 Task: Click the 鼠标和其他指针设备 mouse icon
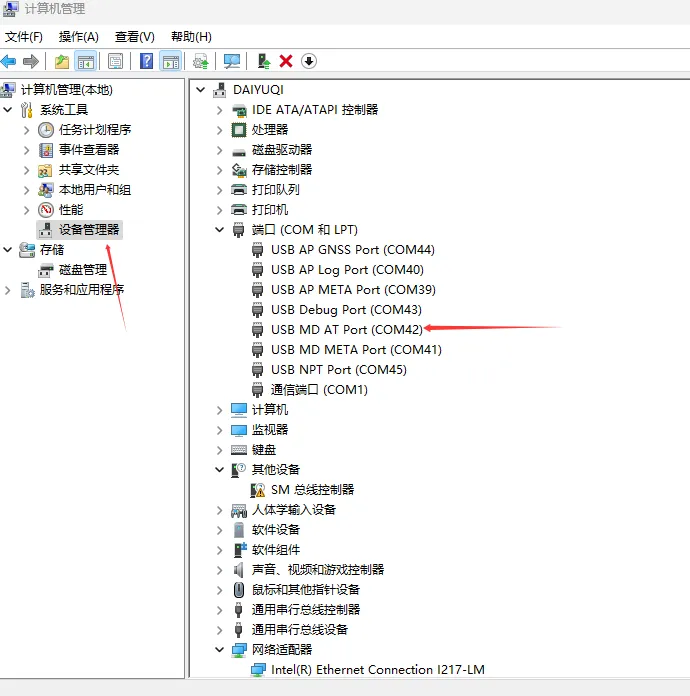coord(239,589)
